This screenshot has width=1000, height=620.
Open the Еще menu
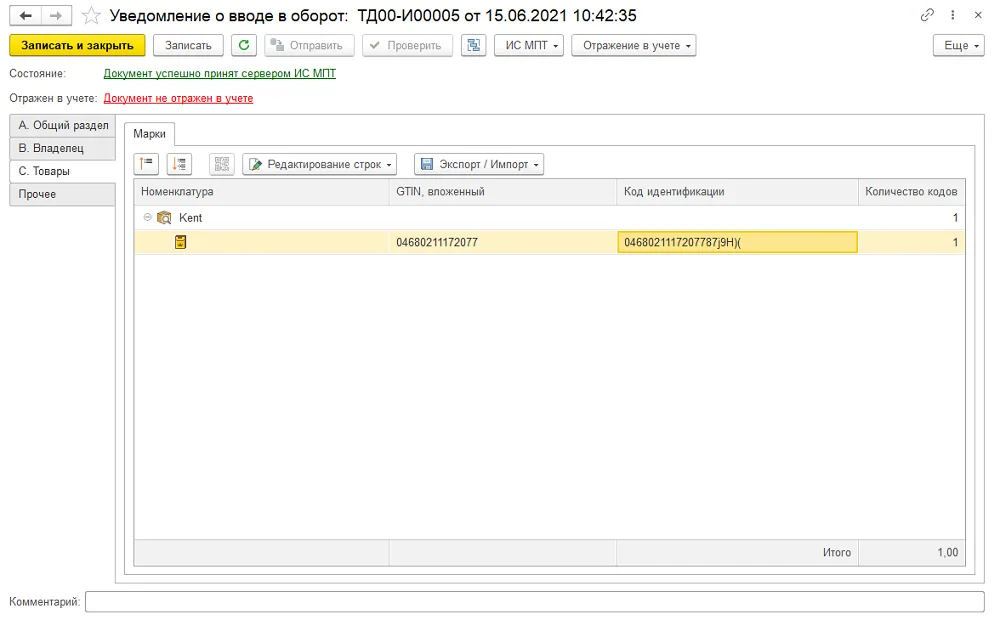959,45
